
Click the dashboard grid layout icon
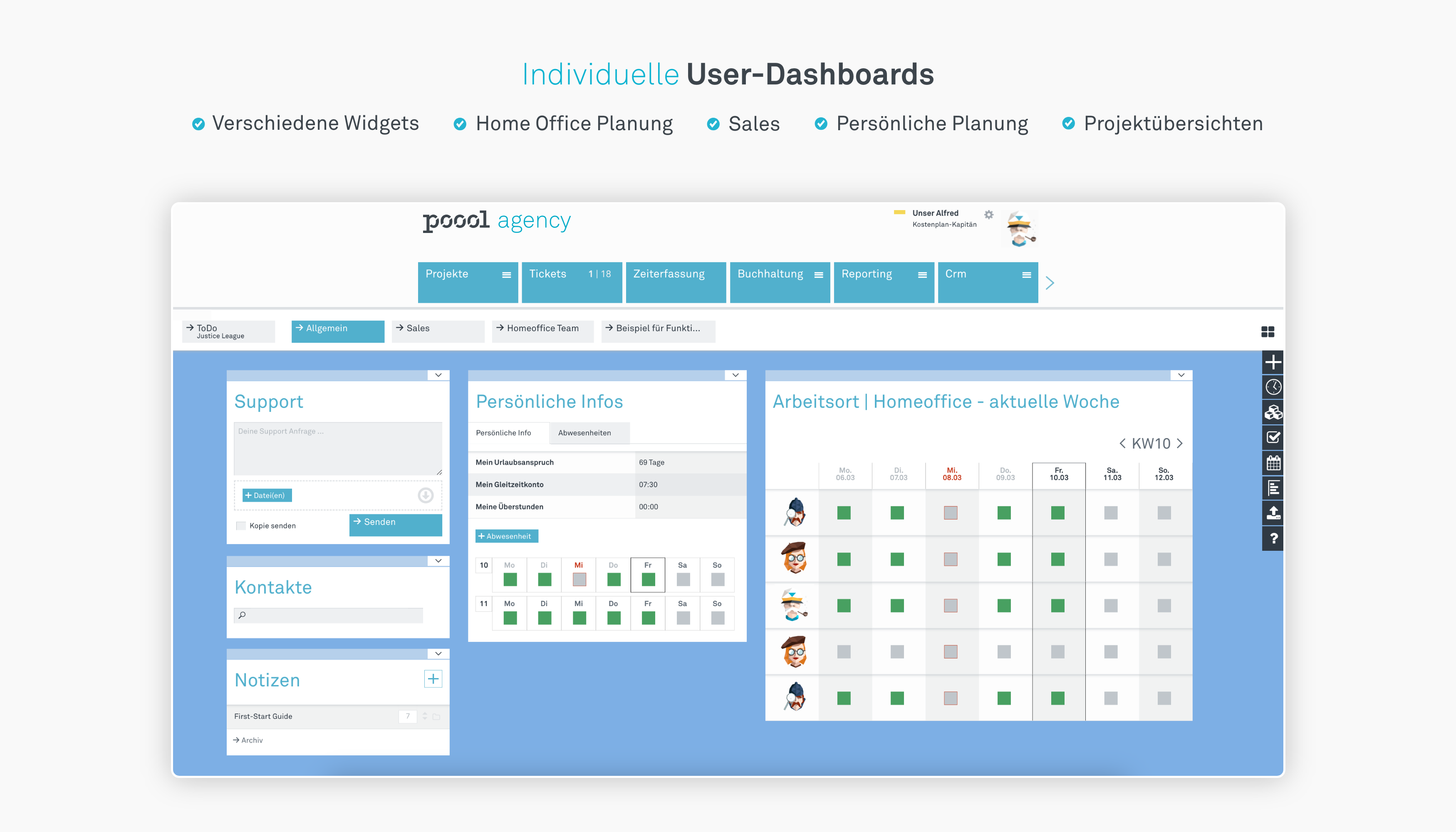[1268, 332]
